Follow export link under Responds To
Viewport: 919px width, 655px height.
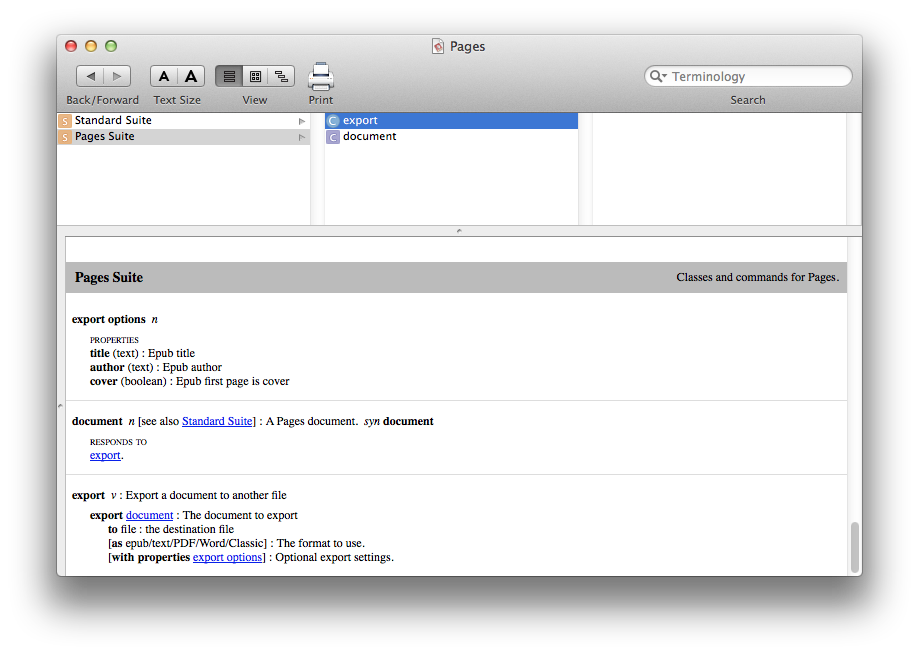(x=105, y=455)
